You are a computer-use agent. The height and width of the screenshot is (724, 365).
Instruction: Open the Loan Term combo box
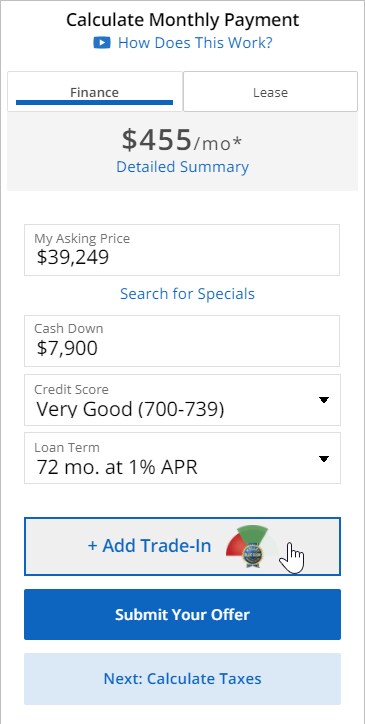tap(182, 458)
